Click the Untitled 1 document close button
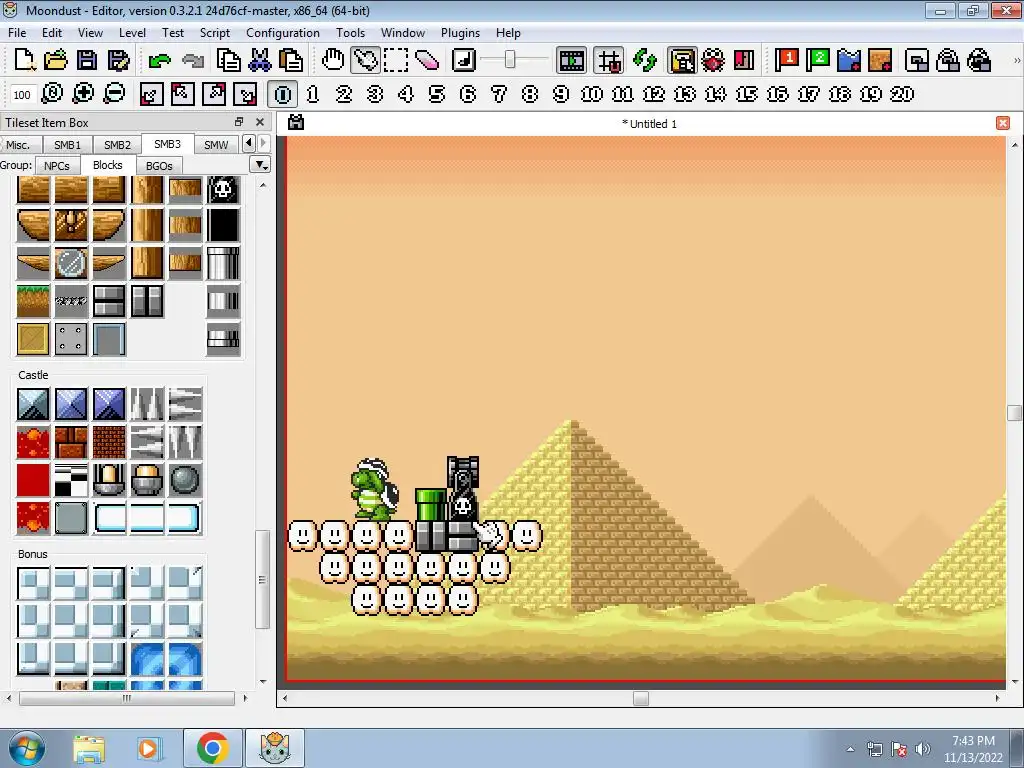Viewport: 1024px width, 768px height. pyautogui.click(x=1003, y=123)
